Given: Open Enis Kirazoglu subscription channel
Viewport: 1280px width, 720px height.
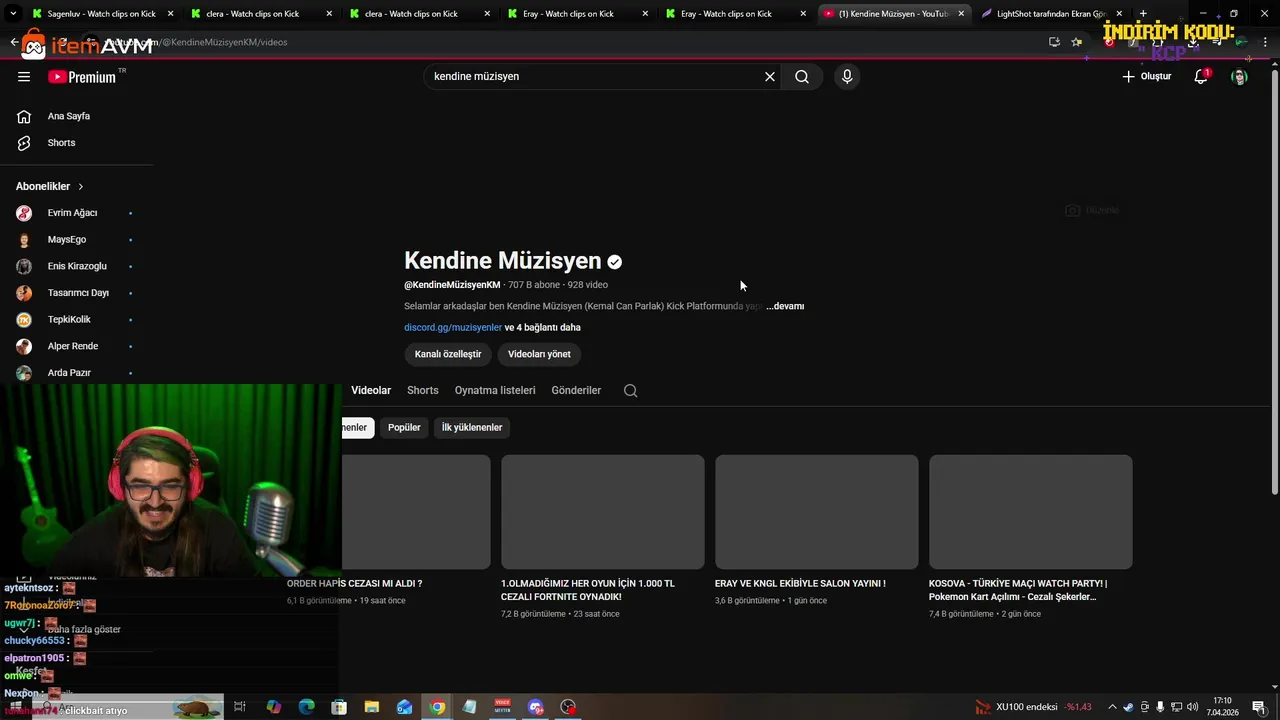Looking at the screenshot, I should (77, 266).
